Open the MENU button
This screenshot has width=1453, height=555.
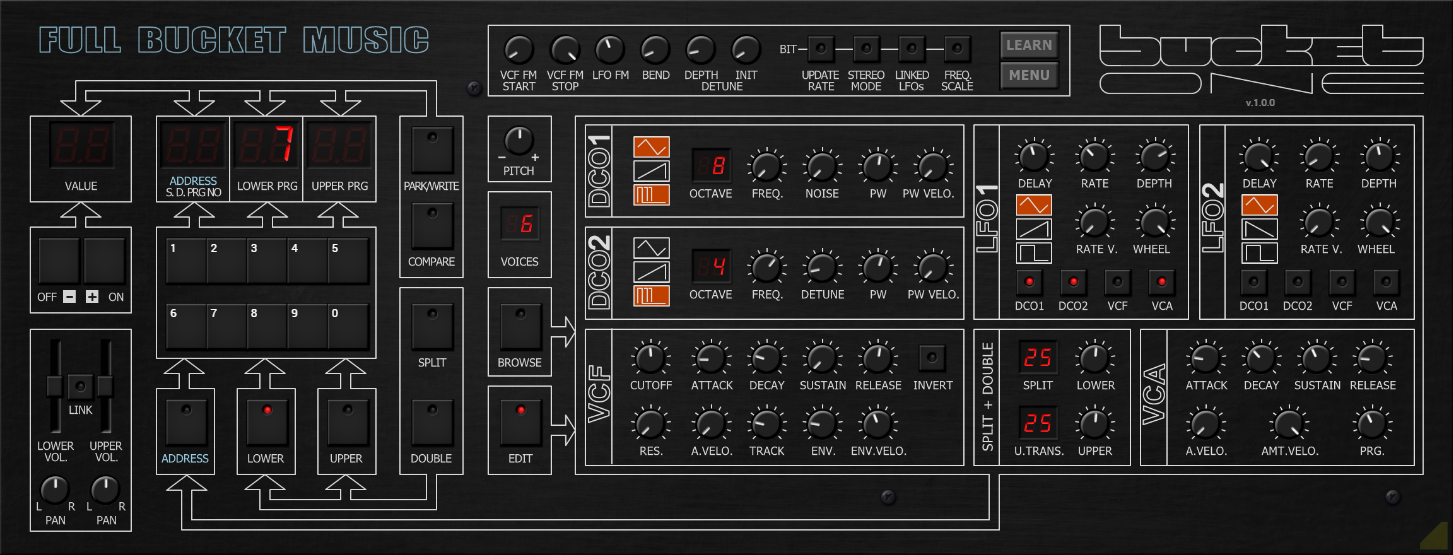(1029, 75)
